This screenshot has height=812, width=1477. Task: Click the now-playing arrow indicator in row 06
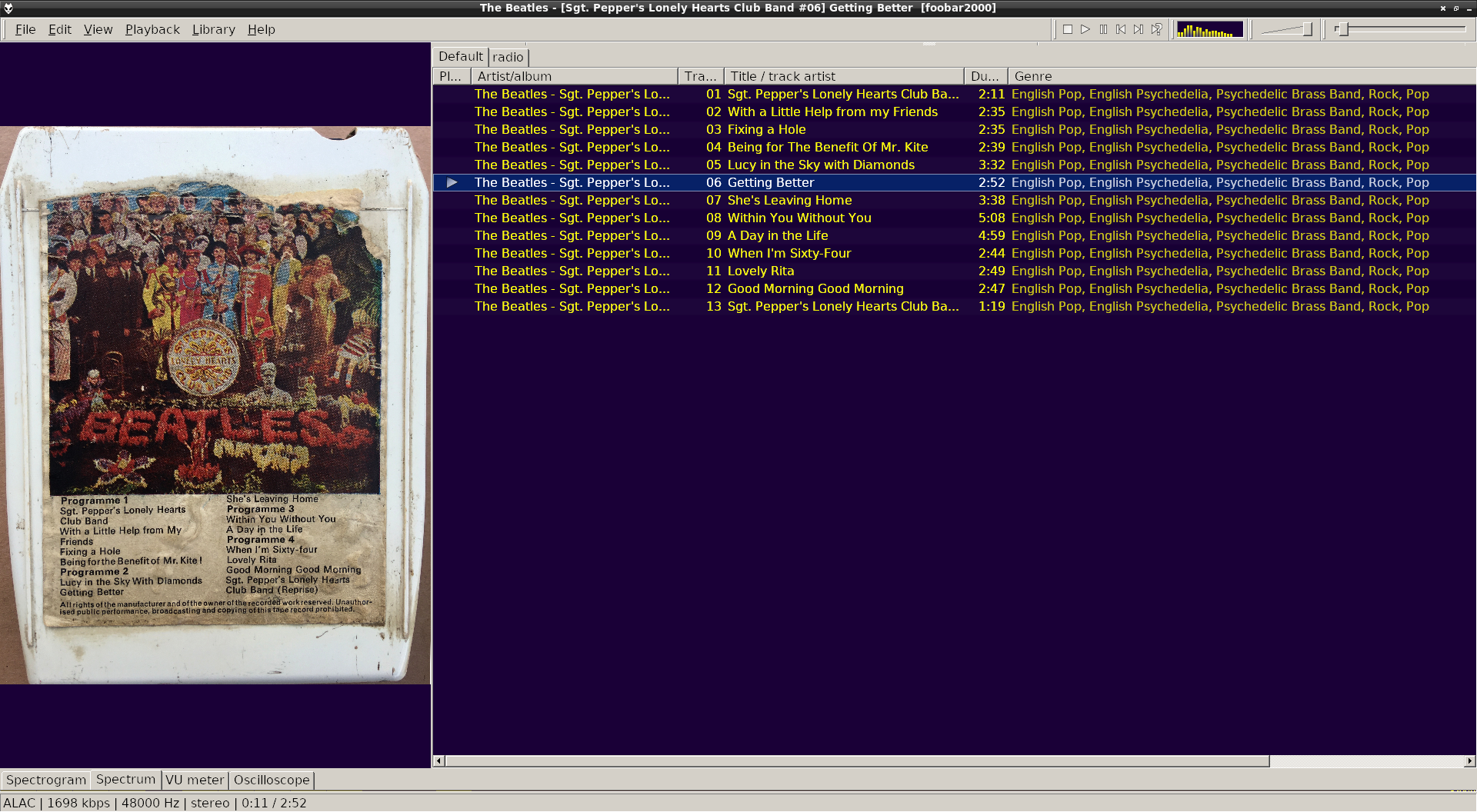click(452, 182)
